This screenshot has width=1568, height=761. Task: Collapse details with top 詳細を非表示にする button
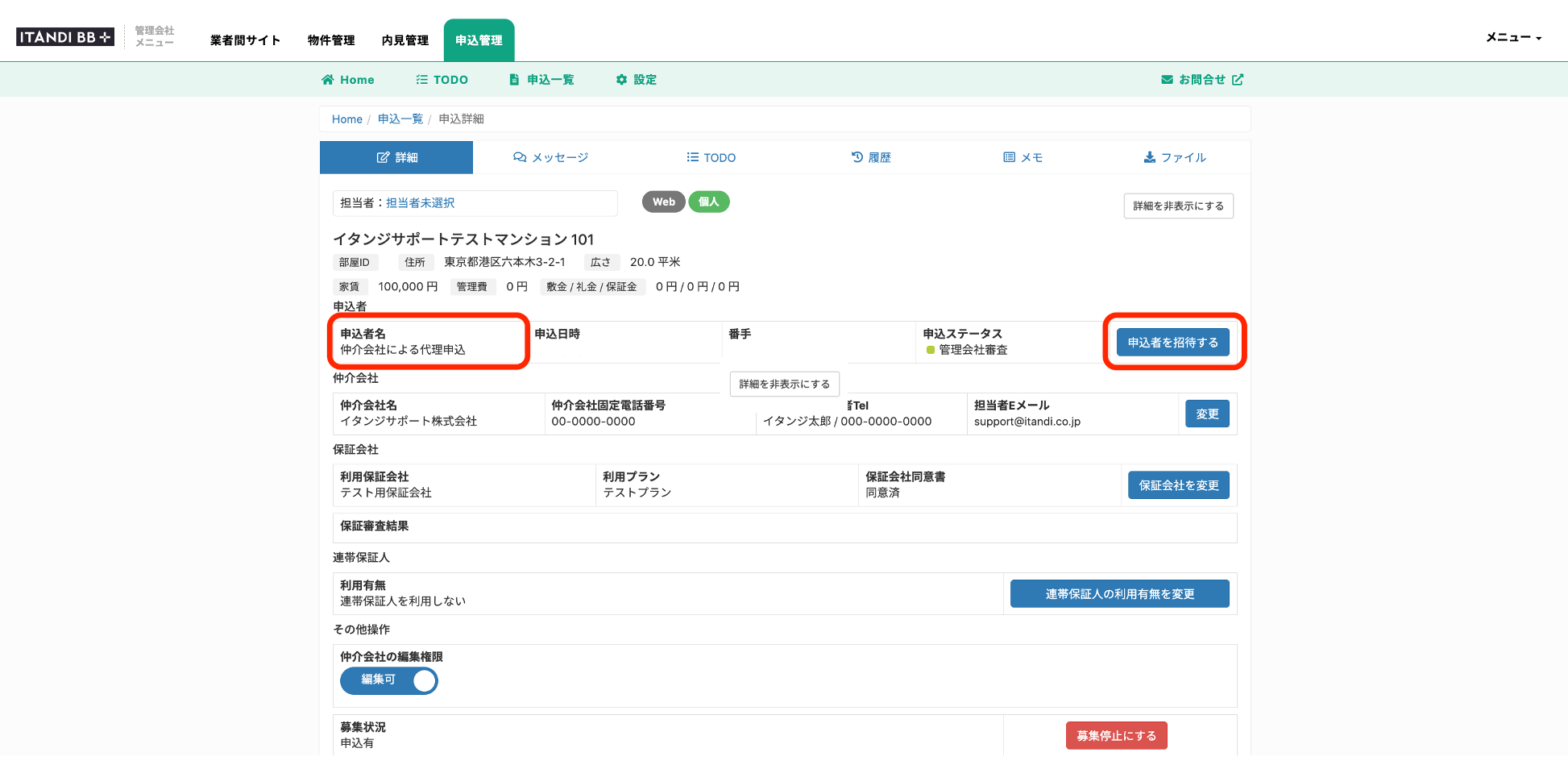[1178, 206]
